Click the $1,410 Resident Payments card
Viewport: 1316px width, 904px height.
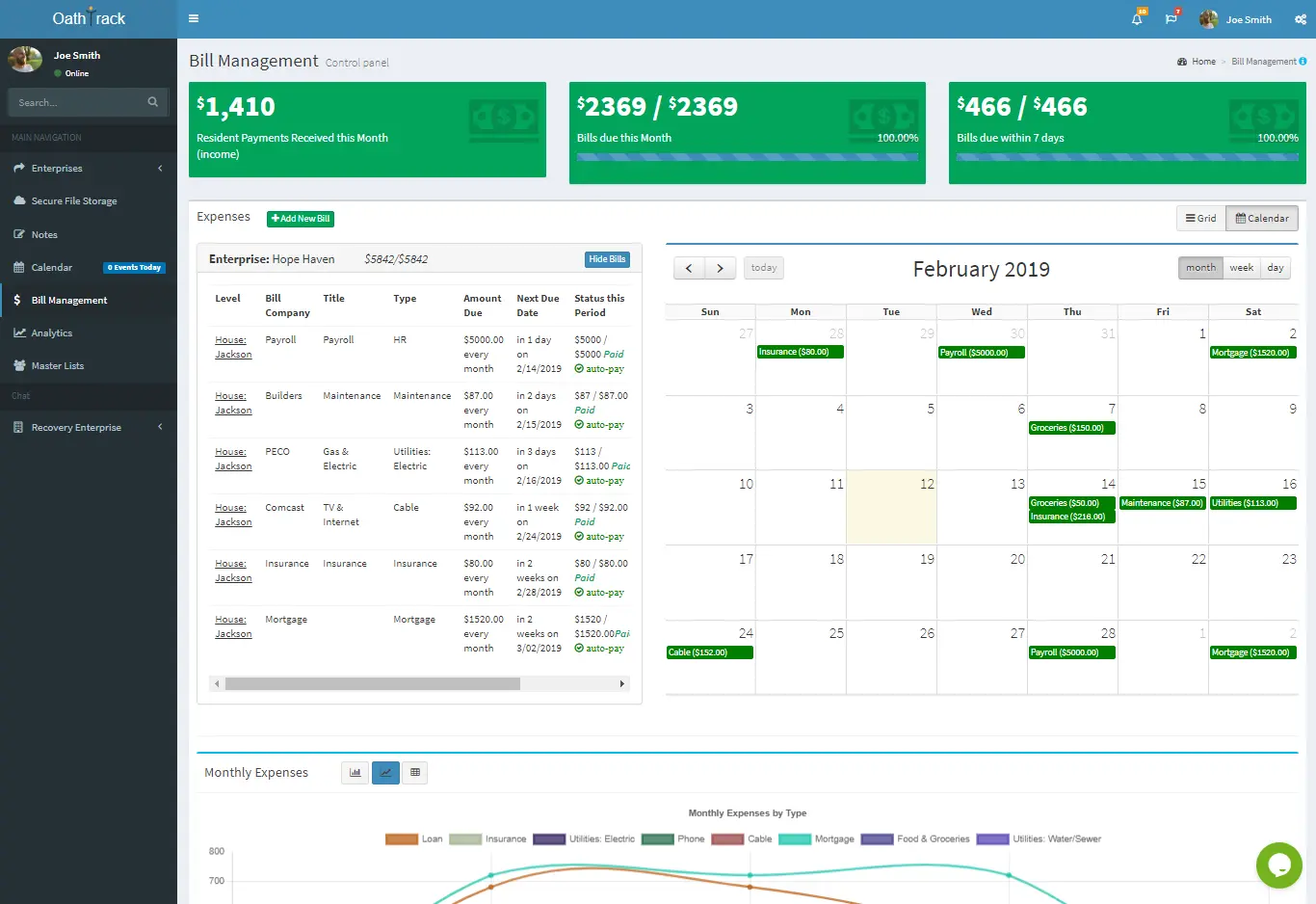coord(367,129)
